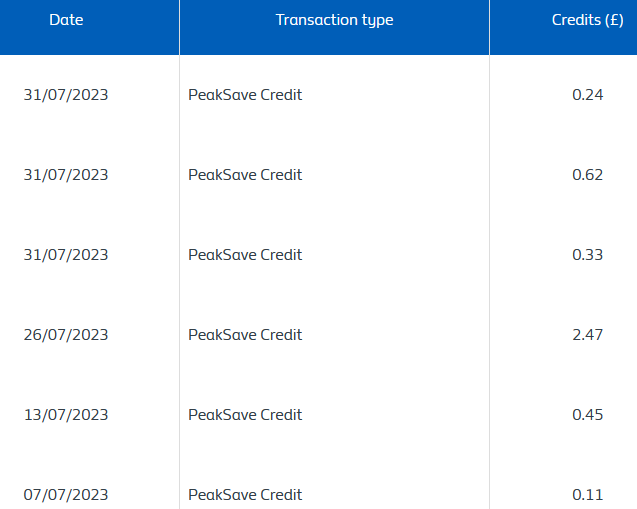
Task: Click the 31/07/2023 date beside 0.33
Action: (66, 255)
